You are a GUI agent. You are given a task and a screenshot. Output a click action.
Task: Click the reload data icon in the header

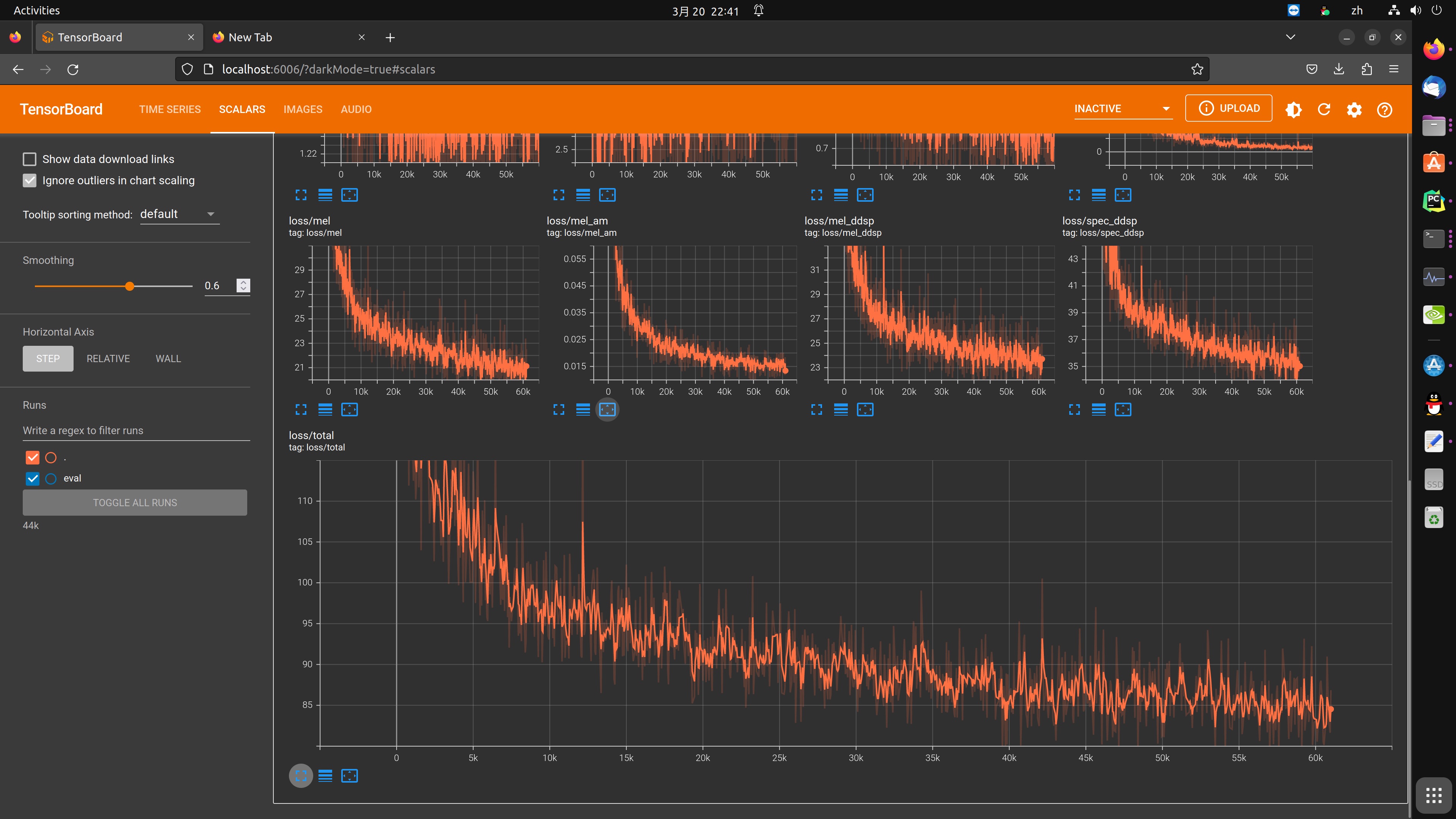[x=1324, y=109]
